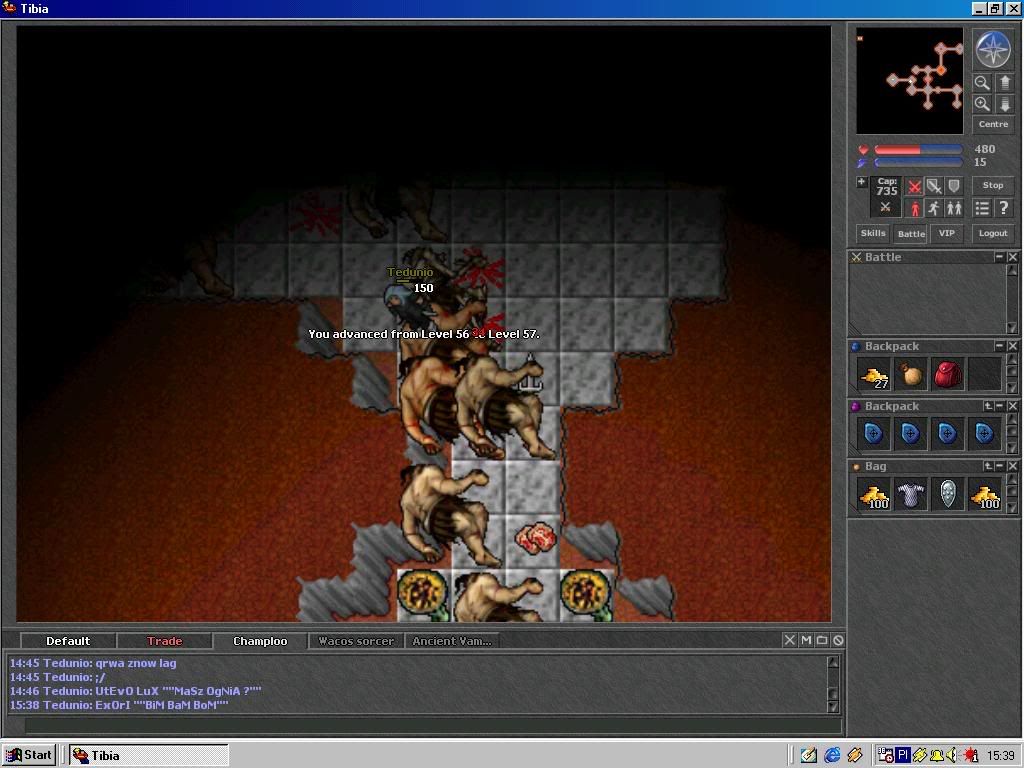Click the Tibia taskbar button

tap(150, 756)
